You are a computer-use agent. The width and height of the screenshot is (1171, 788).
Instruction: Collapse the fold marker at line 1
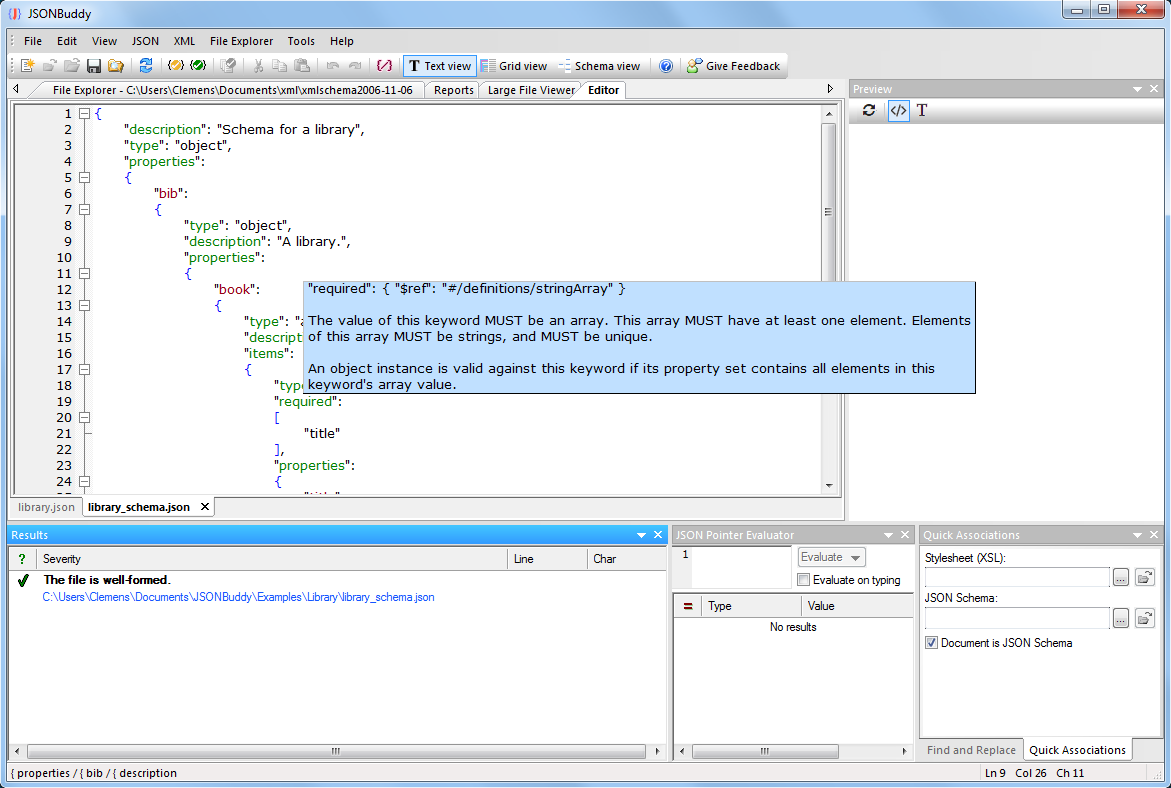[84, 114]
